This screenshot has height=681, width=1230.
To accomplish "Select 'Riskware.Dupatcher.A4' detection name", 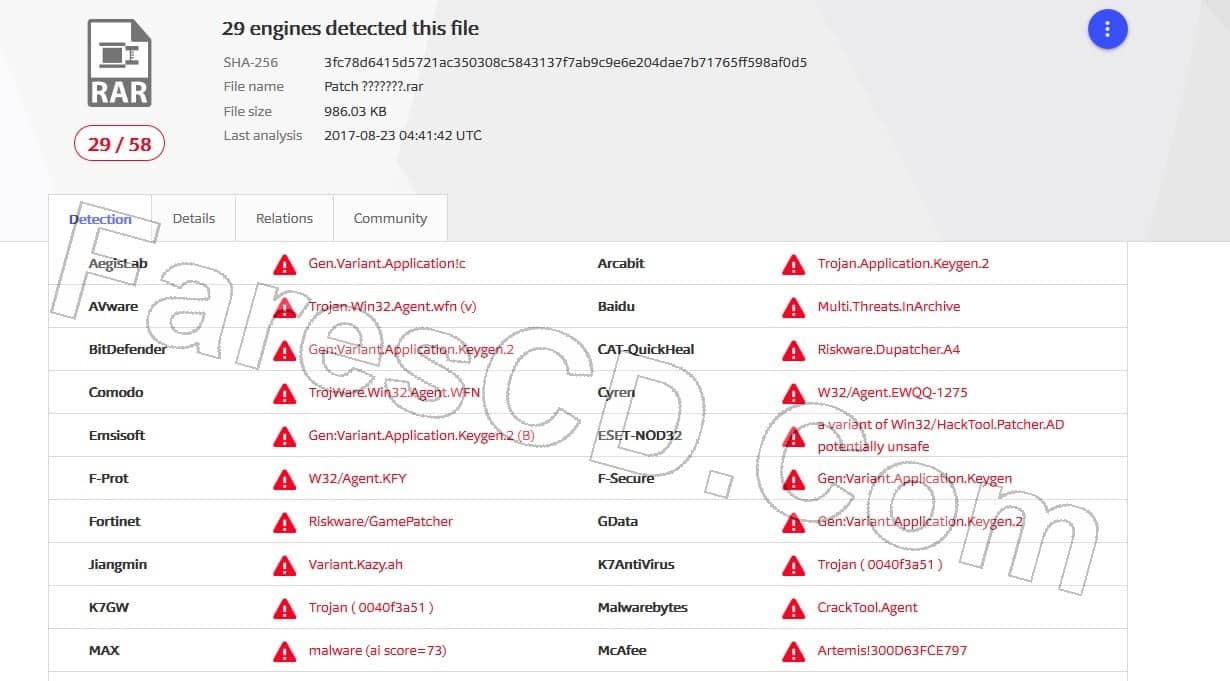I will [889, 350].
